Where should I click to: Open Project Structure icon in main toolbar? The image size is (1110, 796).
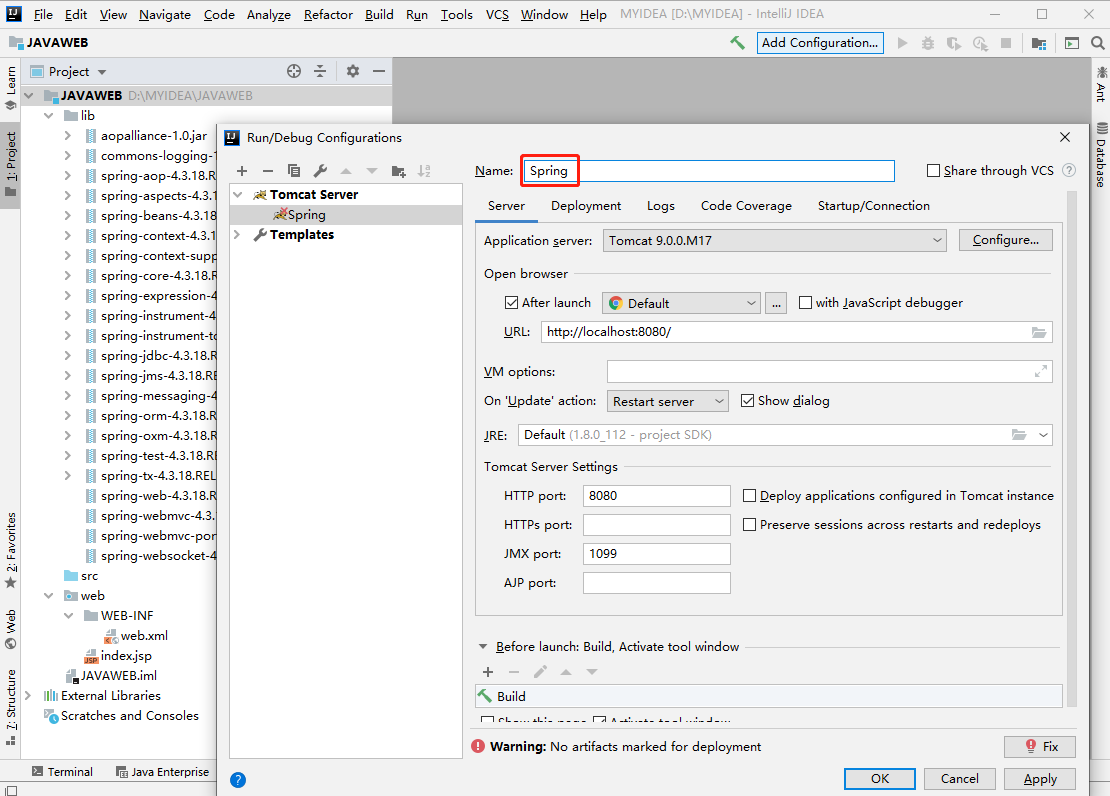click(1039, 43)
